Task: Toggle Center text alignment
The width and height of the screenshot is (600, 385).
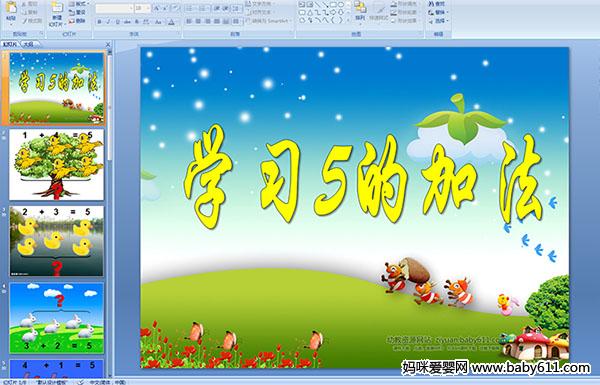Action: pyautogui.click(x=198, y=21)
